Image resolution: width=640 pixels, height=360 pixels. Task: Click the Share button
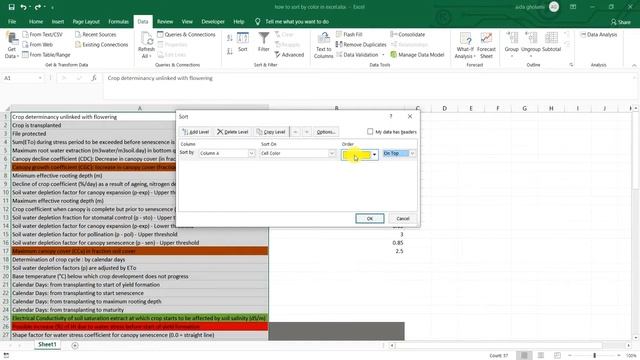click(x=621, y=22)
